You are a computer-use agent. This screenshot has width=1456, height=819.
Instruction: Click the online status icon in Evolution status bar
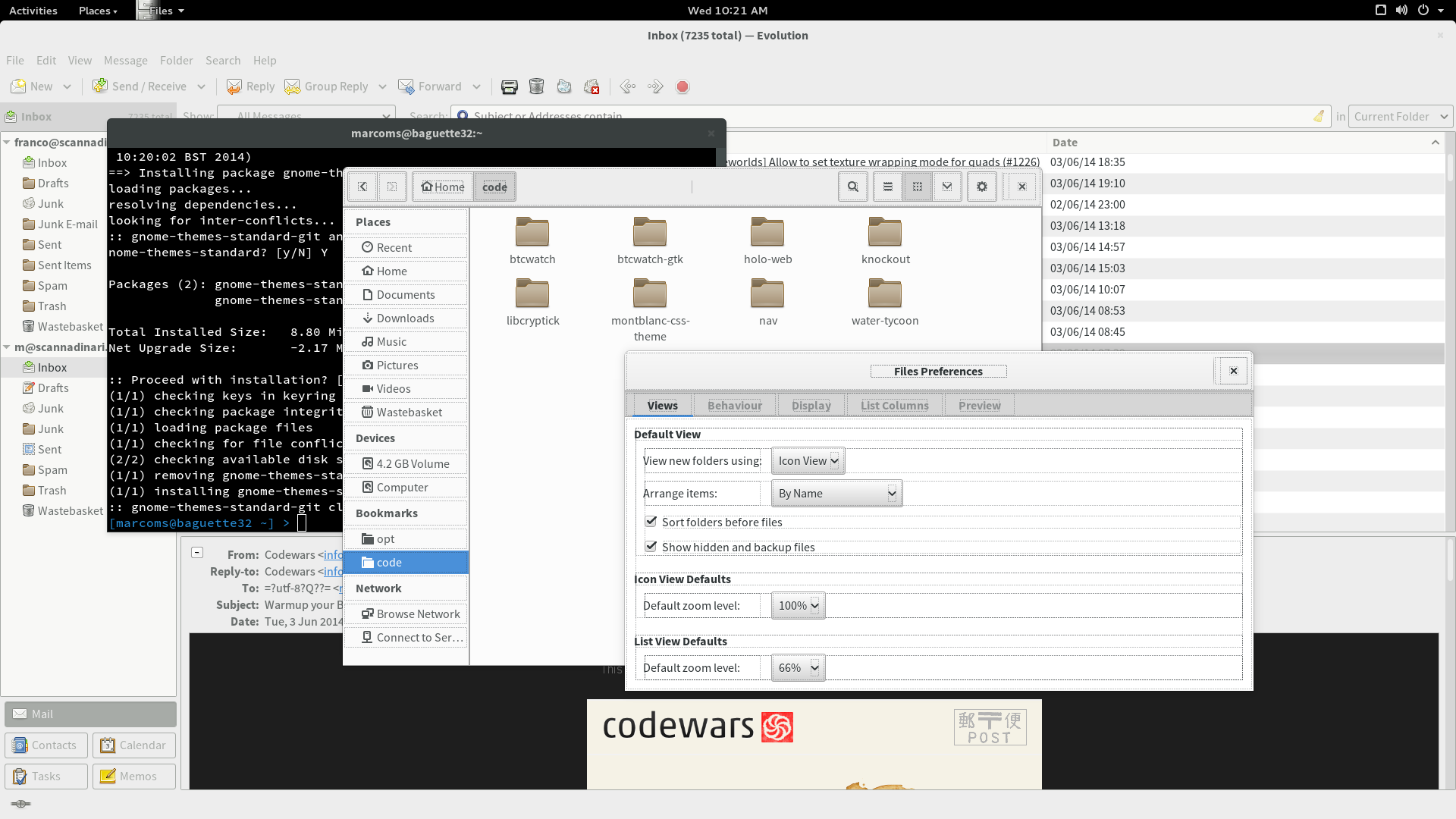pos(21,804)
